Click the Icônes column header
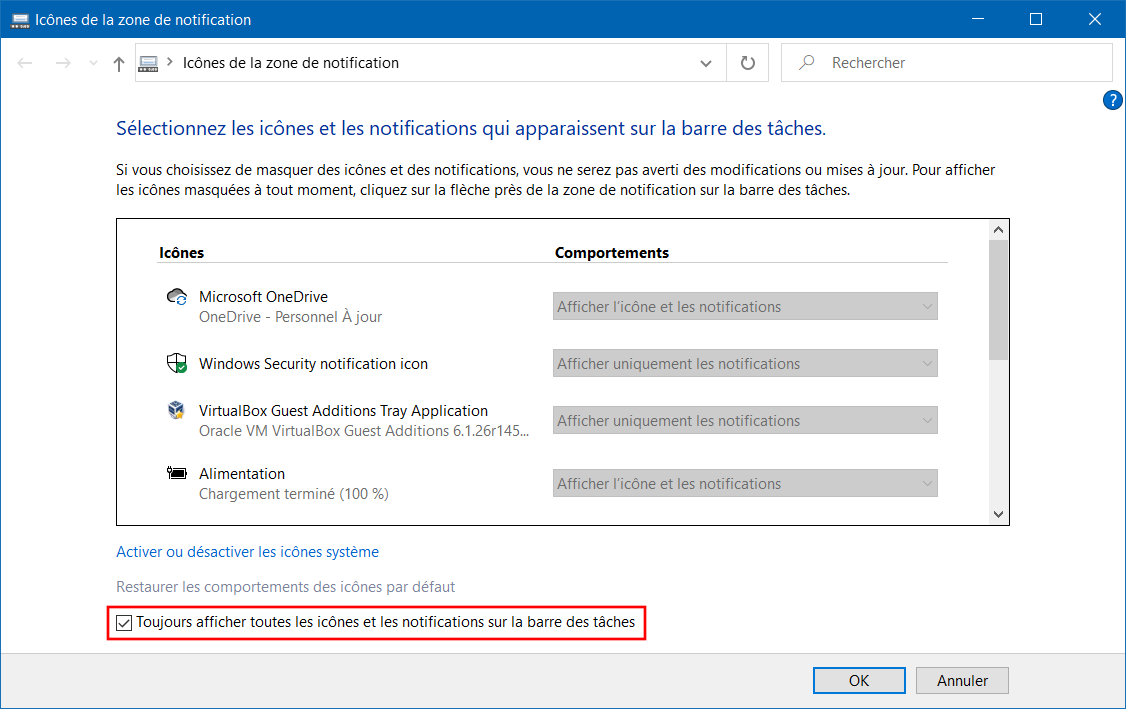Viewport: 1126px width, 709px height. point(182,253)
